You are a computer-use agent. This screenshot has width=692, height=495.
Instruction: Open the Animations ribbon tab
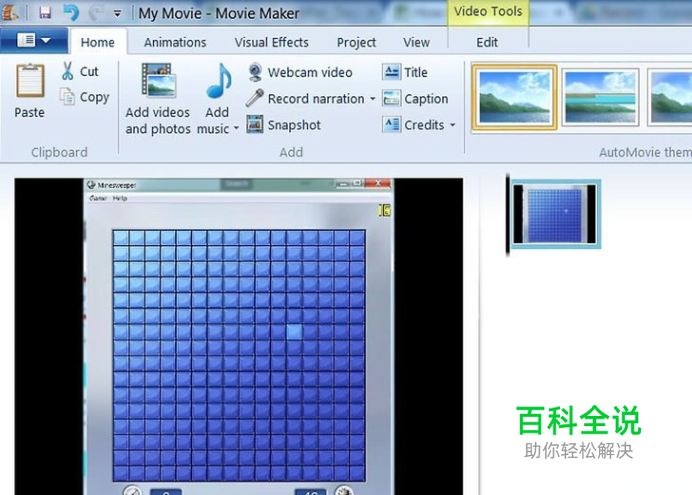point(175,42)
